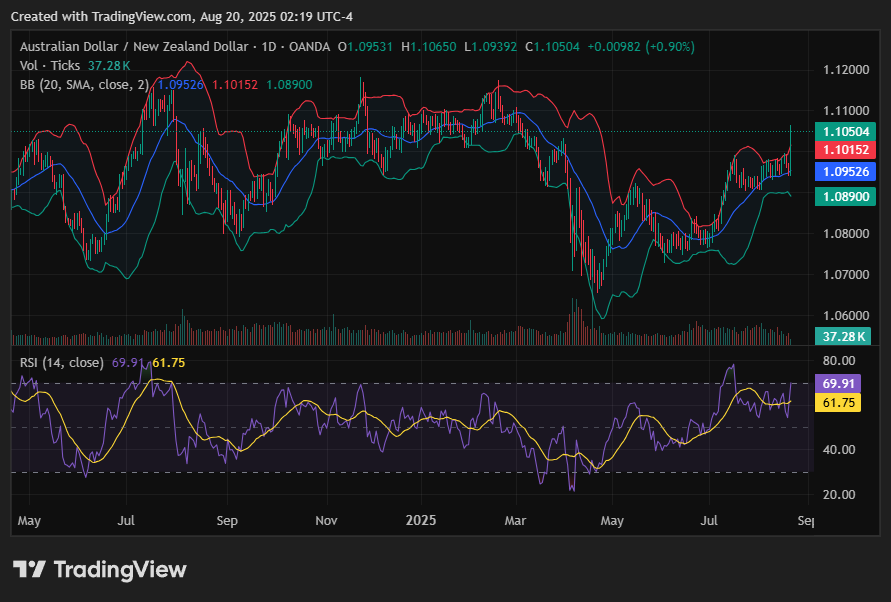Click the green 1.08900 lower band price tag

pyautogui.click(x=846, y=197)
